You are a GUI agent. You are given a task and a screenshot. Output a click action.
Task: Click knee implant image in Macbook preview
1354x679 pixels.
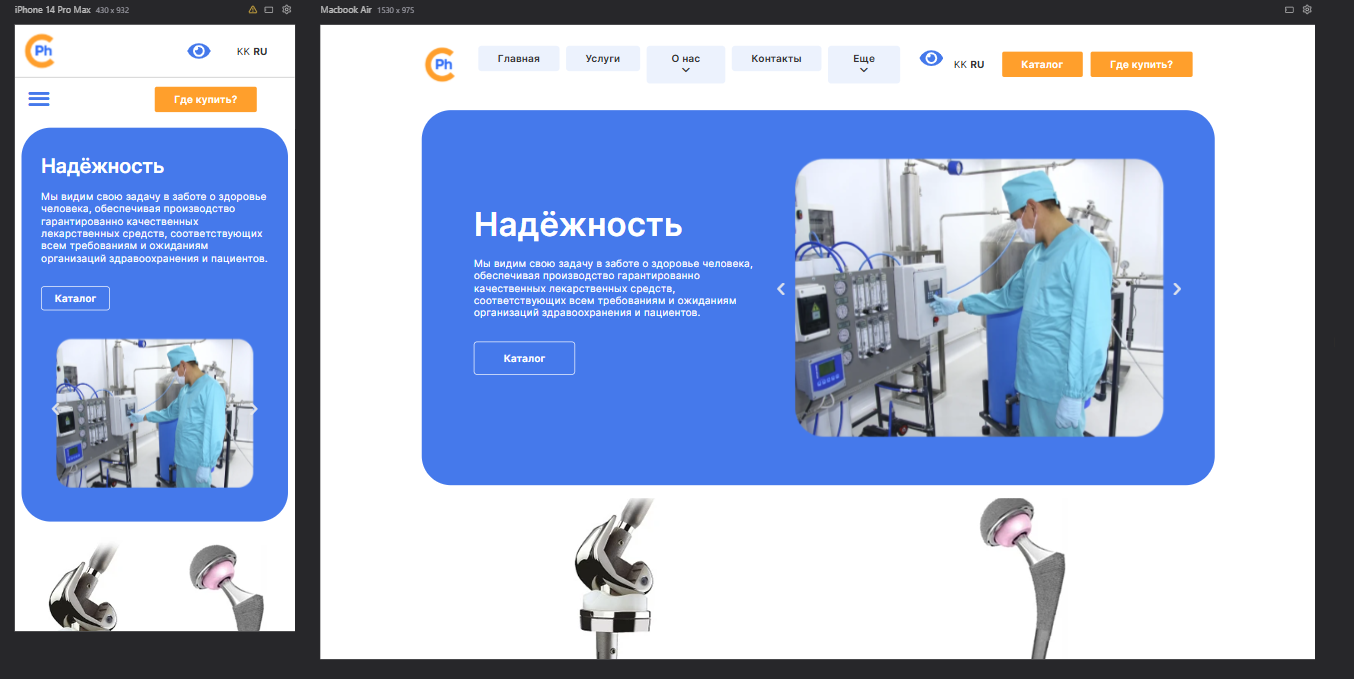[613, 578]
